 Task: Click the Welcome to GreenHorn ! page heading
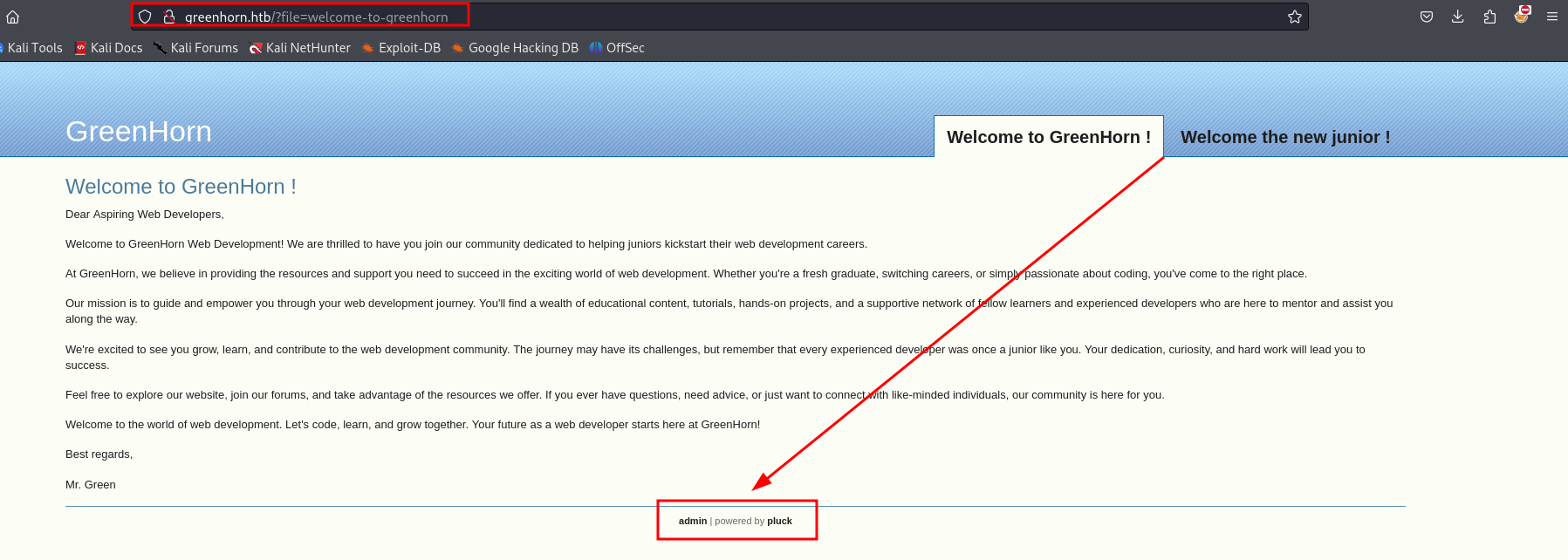tap(181, 187)
